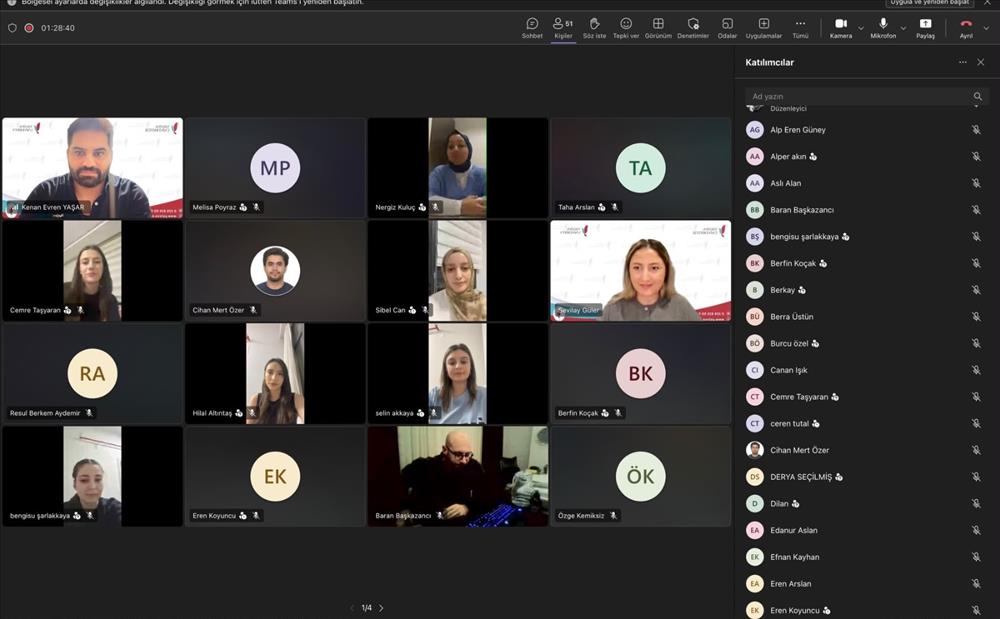Raise hand with Söz iste
Viewport: 1000px width, 619px height.
tap(594, 27)
